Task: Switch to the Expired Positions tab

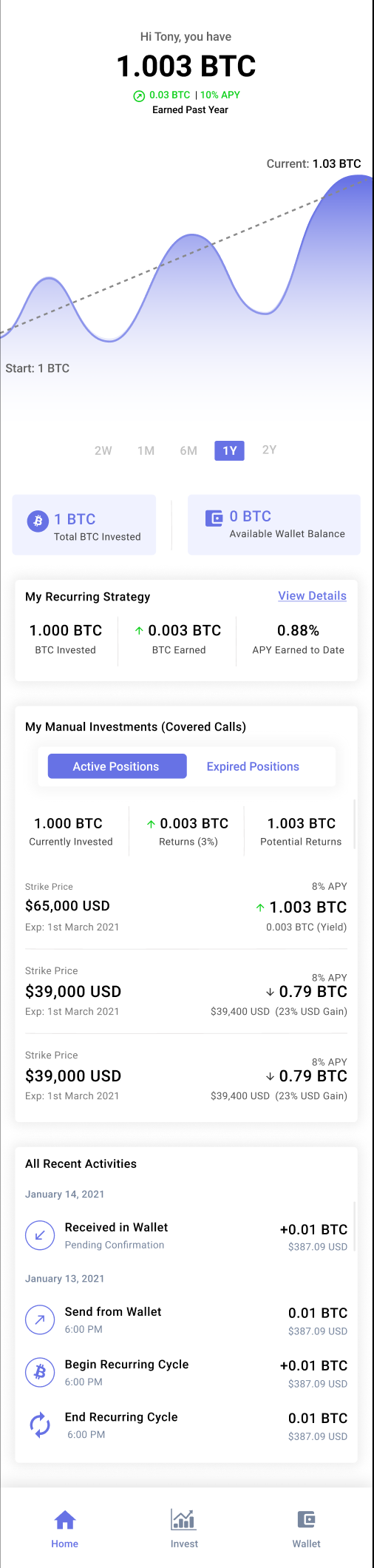Action: click(x=253, y=766)
